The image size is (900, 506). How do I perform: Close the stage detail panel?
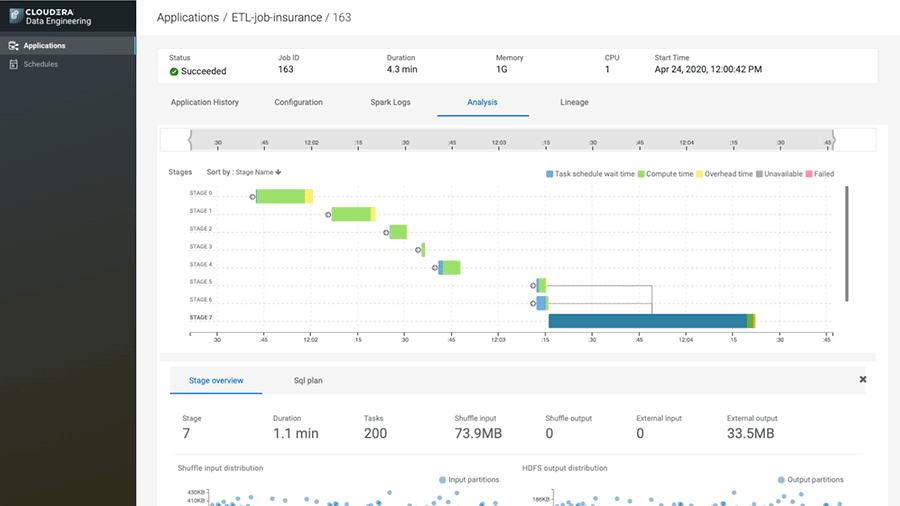[x=863, y=379]
